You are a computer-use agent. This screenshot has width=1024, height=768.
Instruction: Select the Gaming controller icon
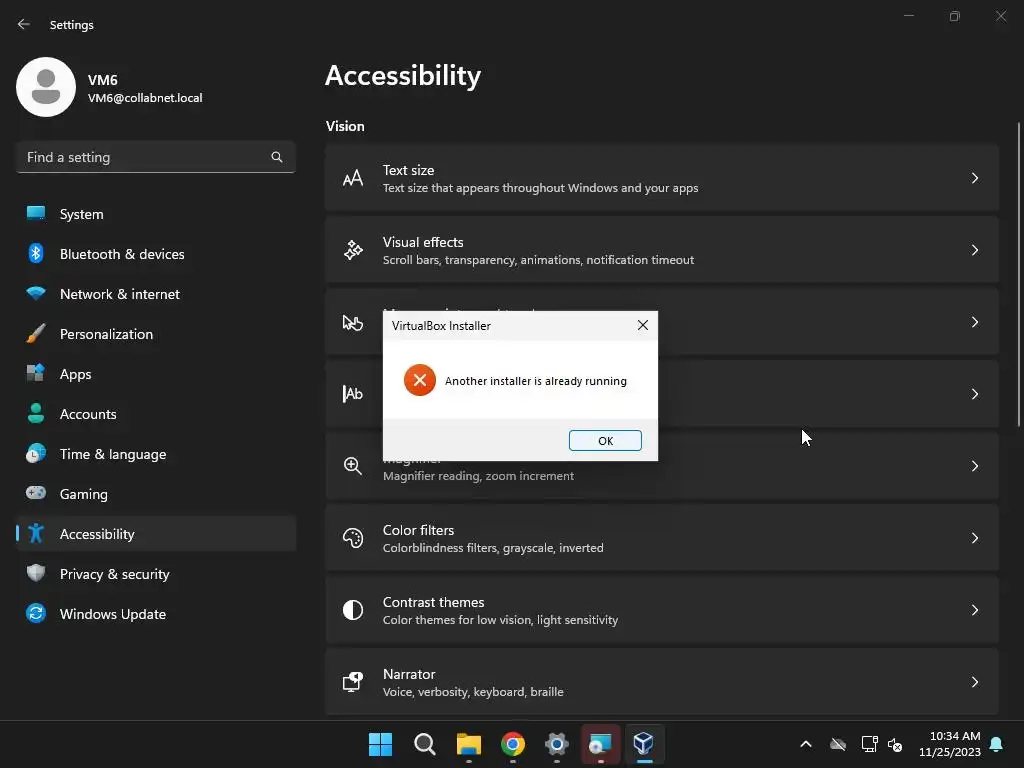point(36,493)
